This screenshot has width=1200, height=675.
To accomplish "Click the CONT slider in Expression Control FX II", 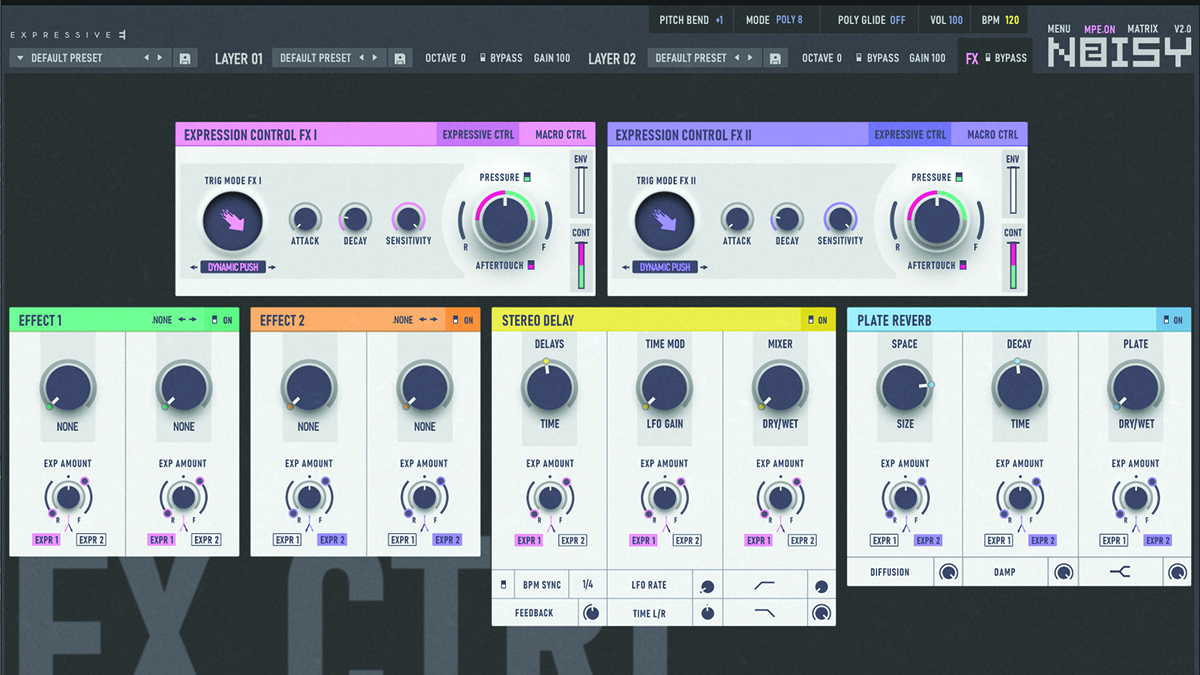I will click(1013, 264).
